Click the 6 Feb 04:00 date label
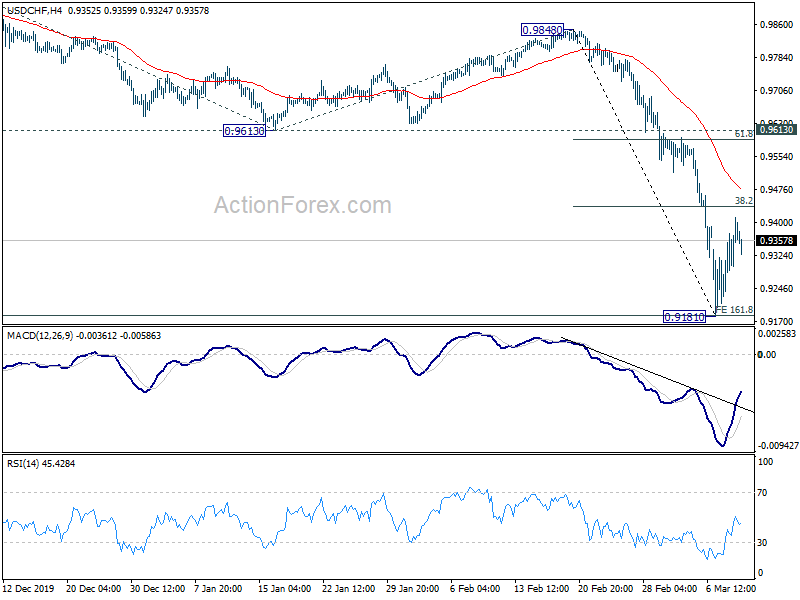This screenshot has width=800, height=600. (x=475, y=588)
